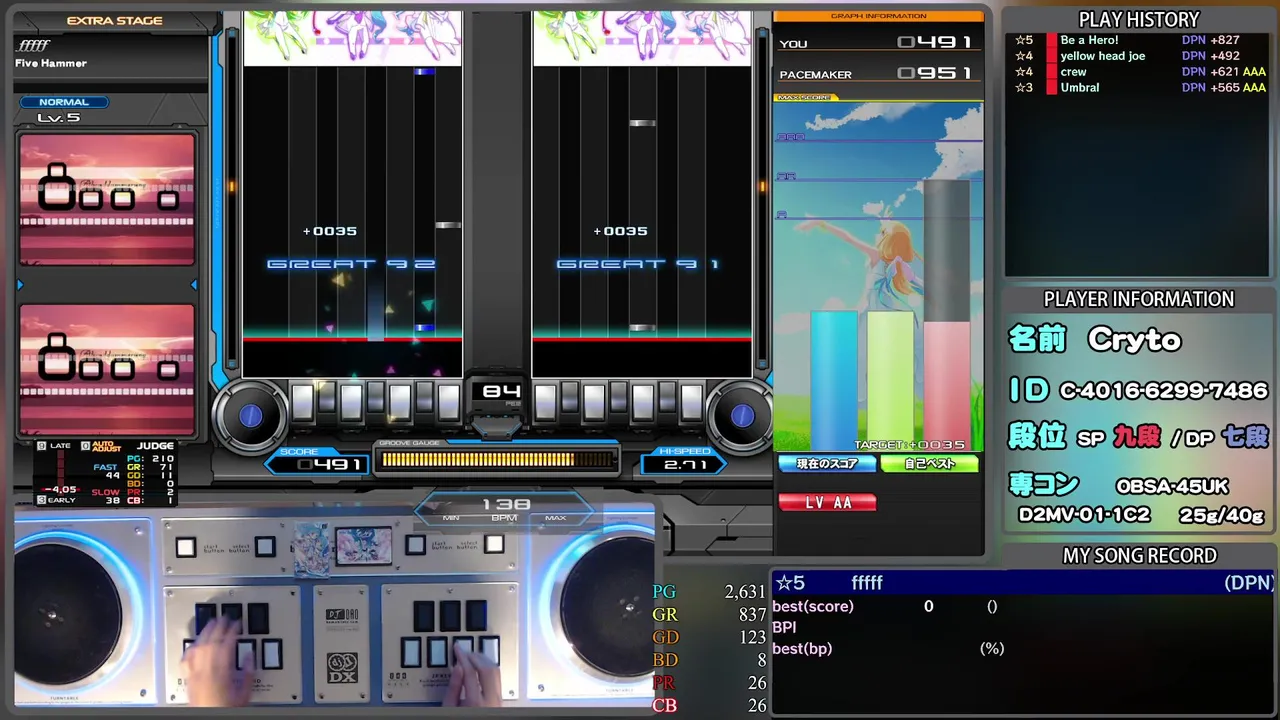
Task: Click the GREAT 91 judgment on right playfield
Action: tap(638, 264)
